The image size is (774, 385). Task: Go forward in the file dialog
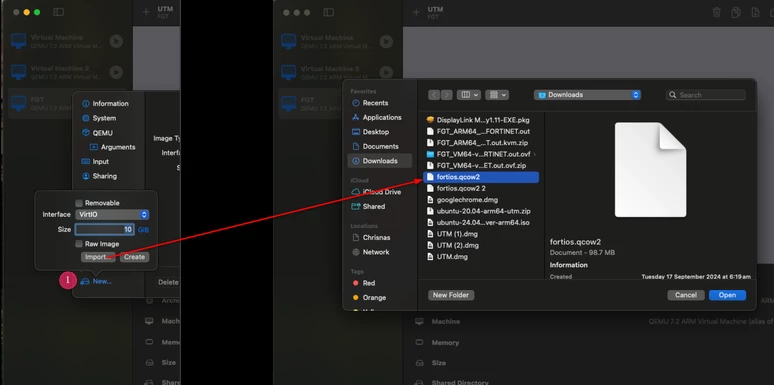coord(446,95)
